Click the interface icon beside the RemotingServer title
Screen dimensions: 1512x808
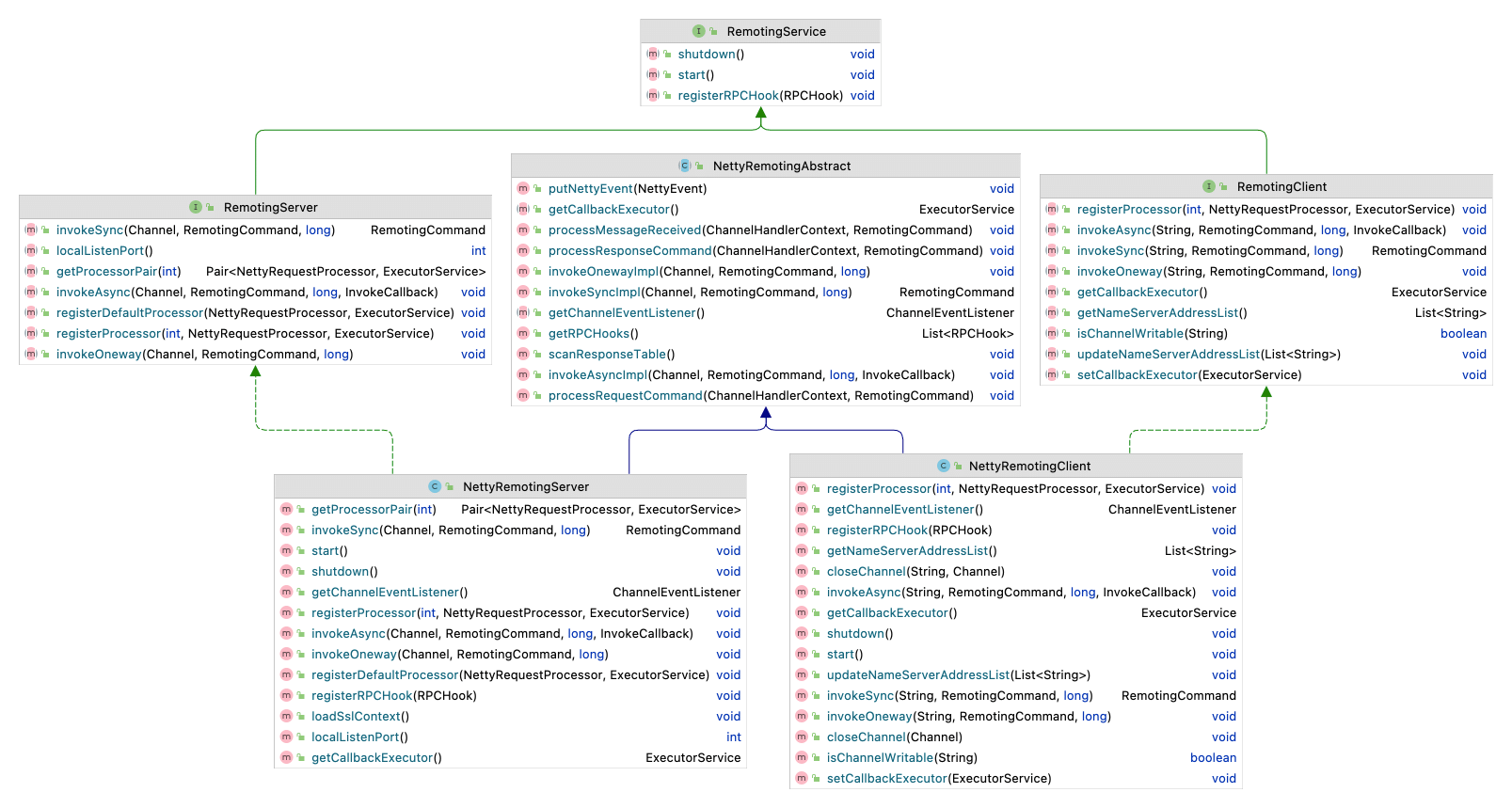(196, 207)
